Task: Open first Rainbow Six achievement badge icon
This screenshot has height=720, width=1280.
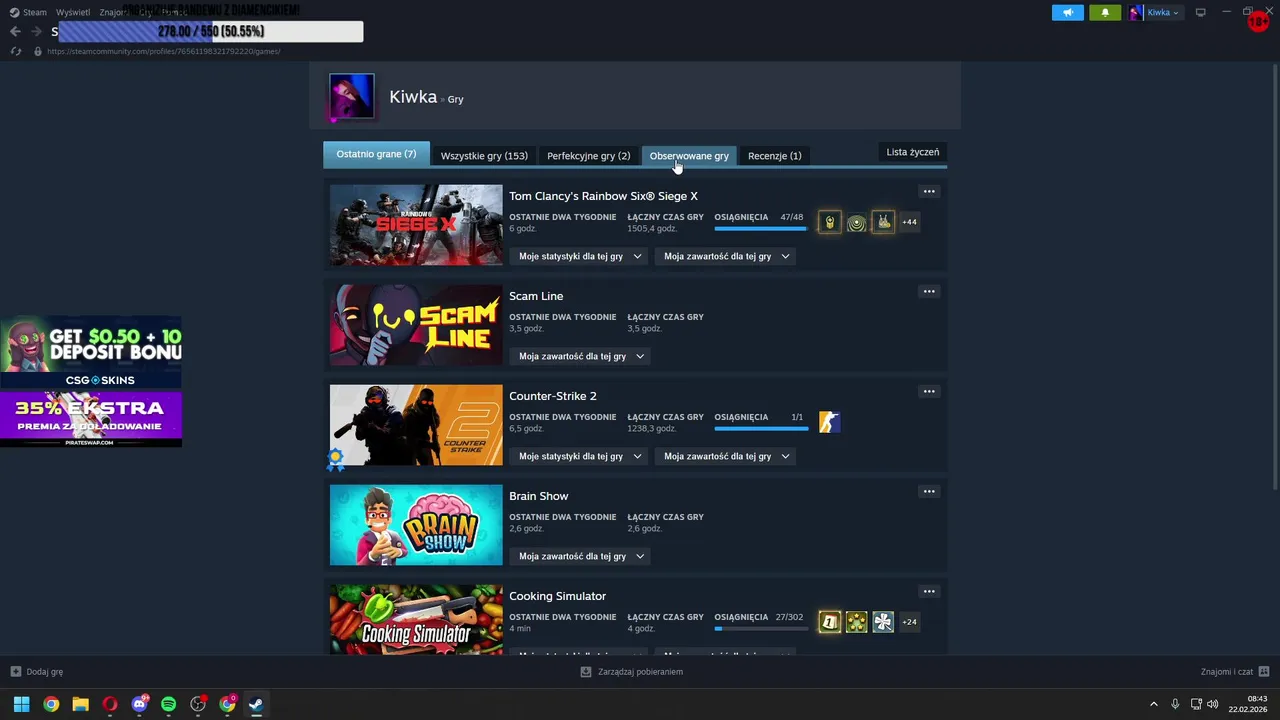Action: (829, 222)
